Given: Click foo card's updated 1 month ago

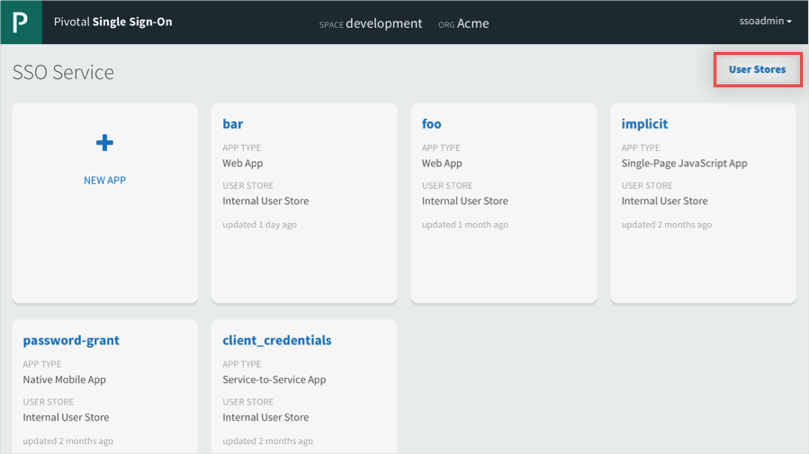Looking at the screenshot, I should point(465,225).
